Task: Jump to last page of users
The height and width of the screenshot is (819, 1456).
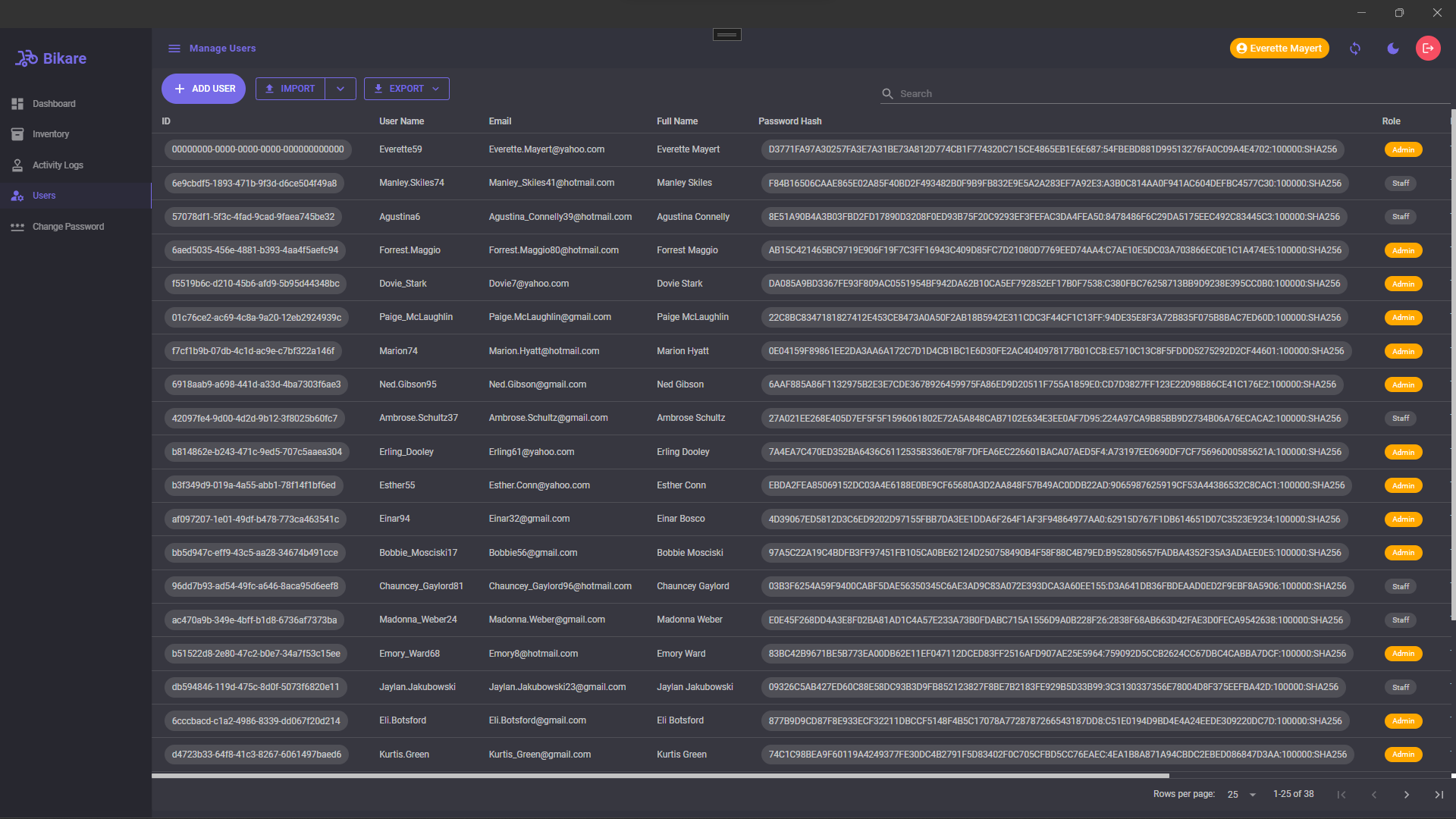Action: coord(1439,795)
